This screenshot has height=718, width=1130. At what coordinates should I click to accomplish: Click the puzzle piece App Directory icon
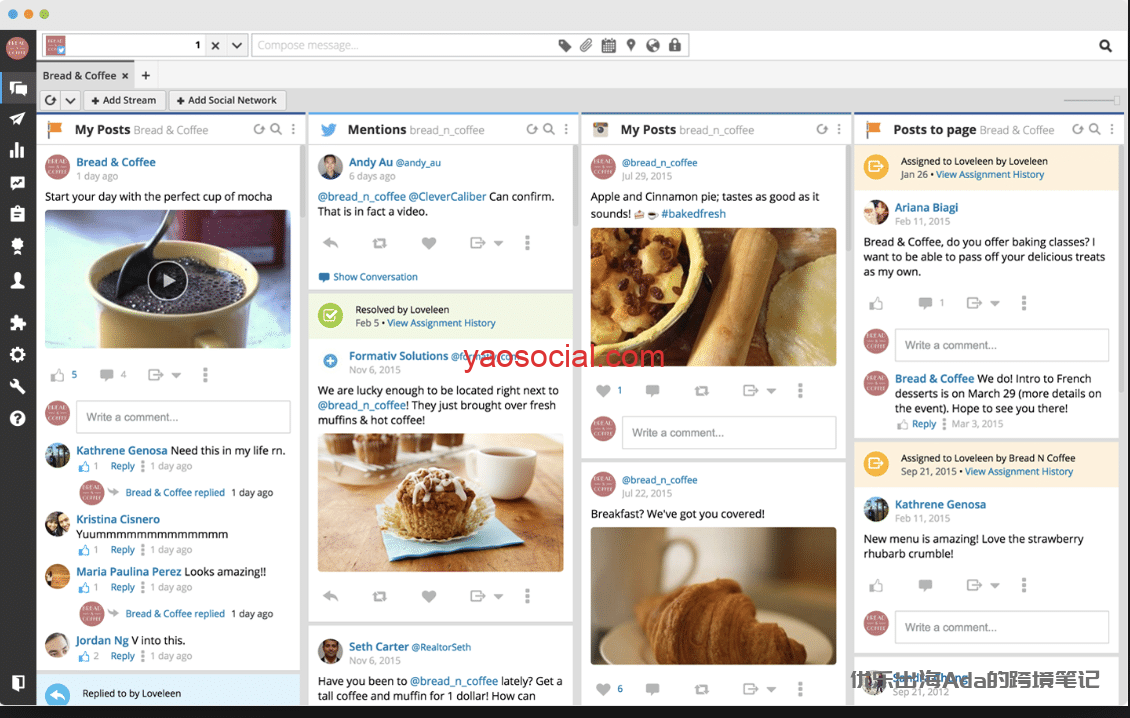(17, 323)
